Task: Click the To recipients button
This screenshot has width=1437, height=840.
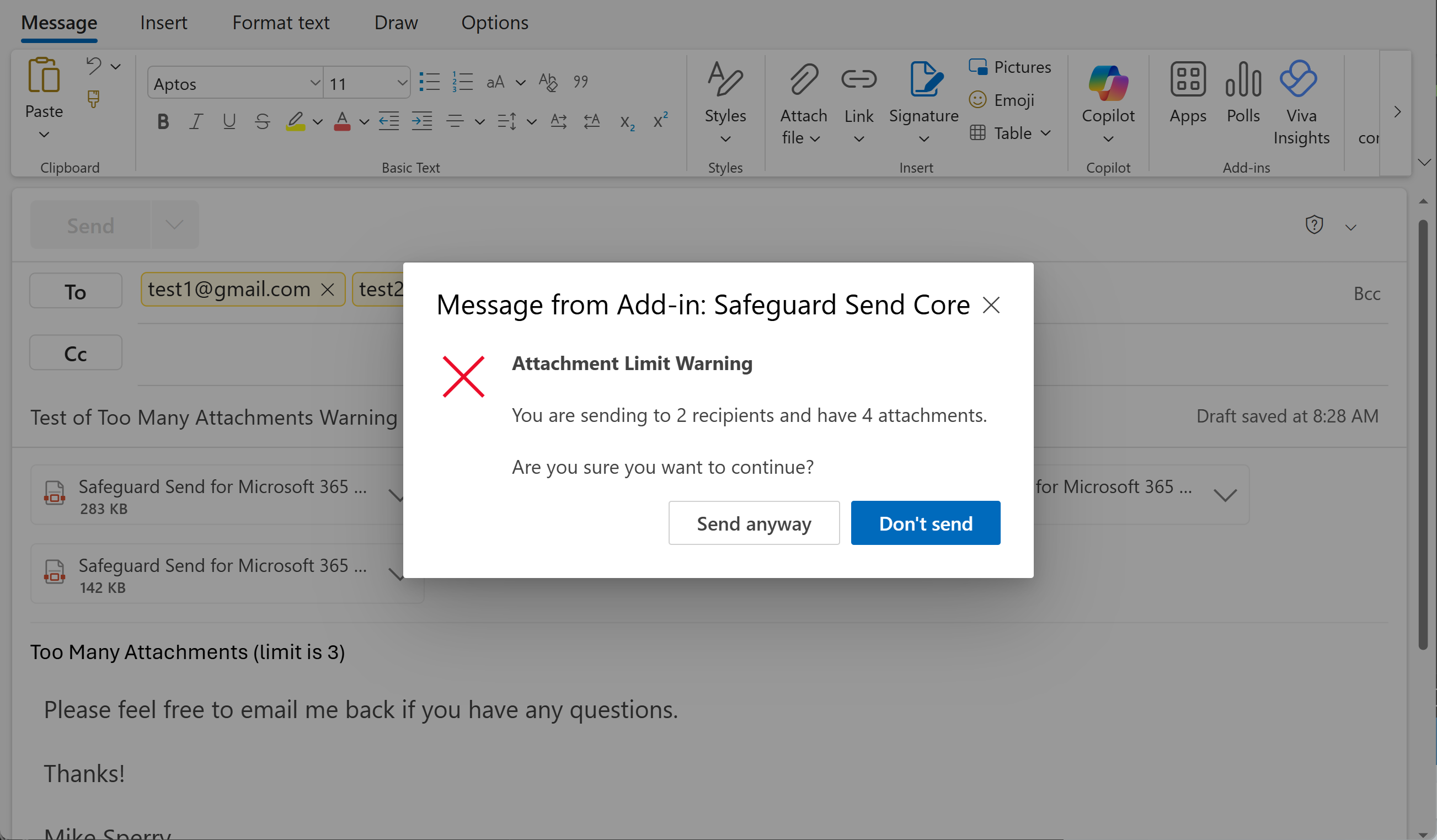Action: pos(75,291)
